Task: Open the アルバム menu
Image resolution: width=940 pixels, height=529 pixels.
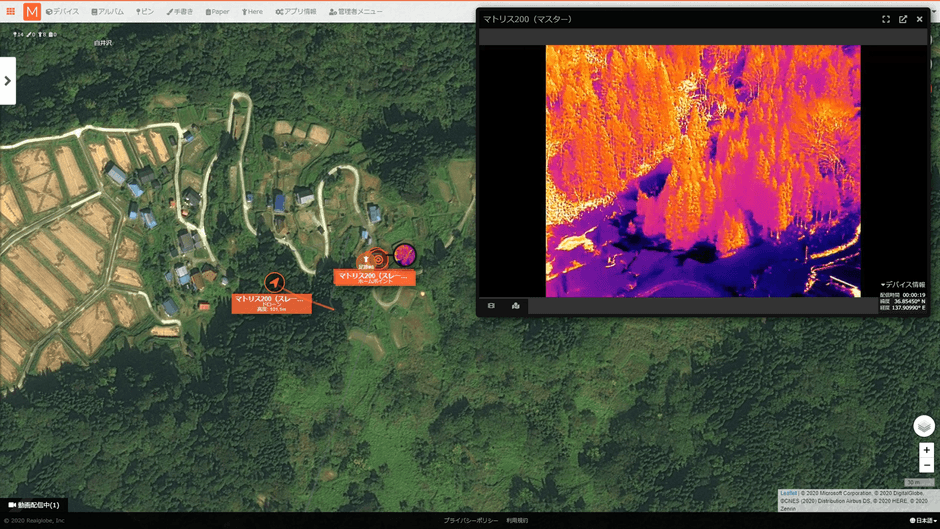Action: tap(107, 11)
